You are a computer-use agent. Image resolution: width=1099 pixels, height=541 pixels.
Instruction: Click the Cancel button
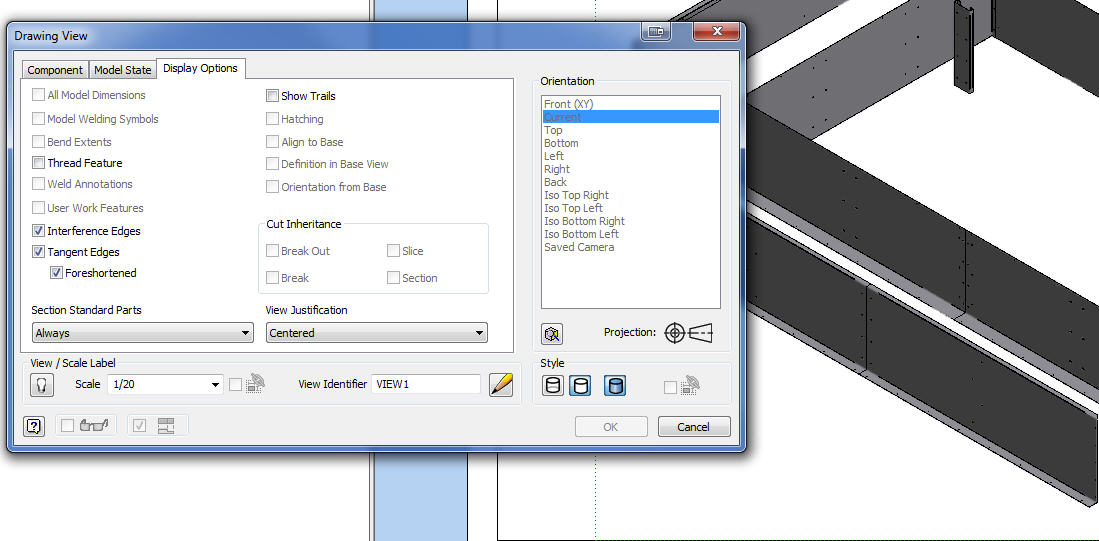(x=694, y=427)
